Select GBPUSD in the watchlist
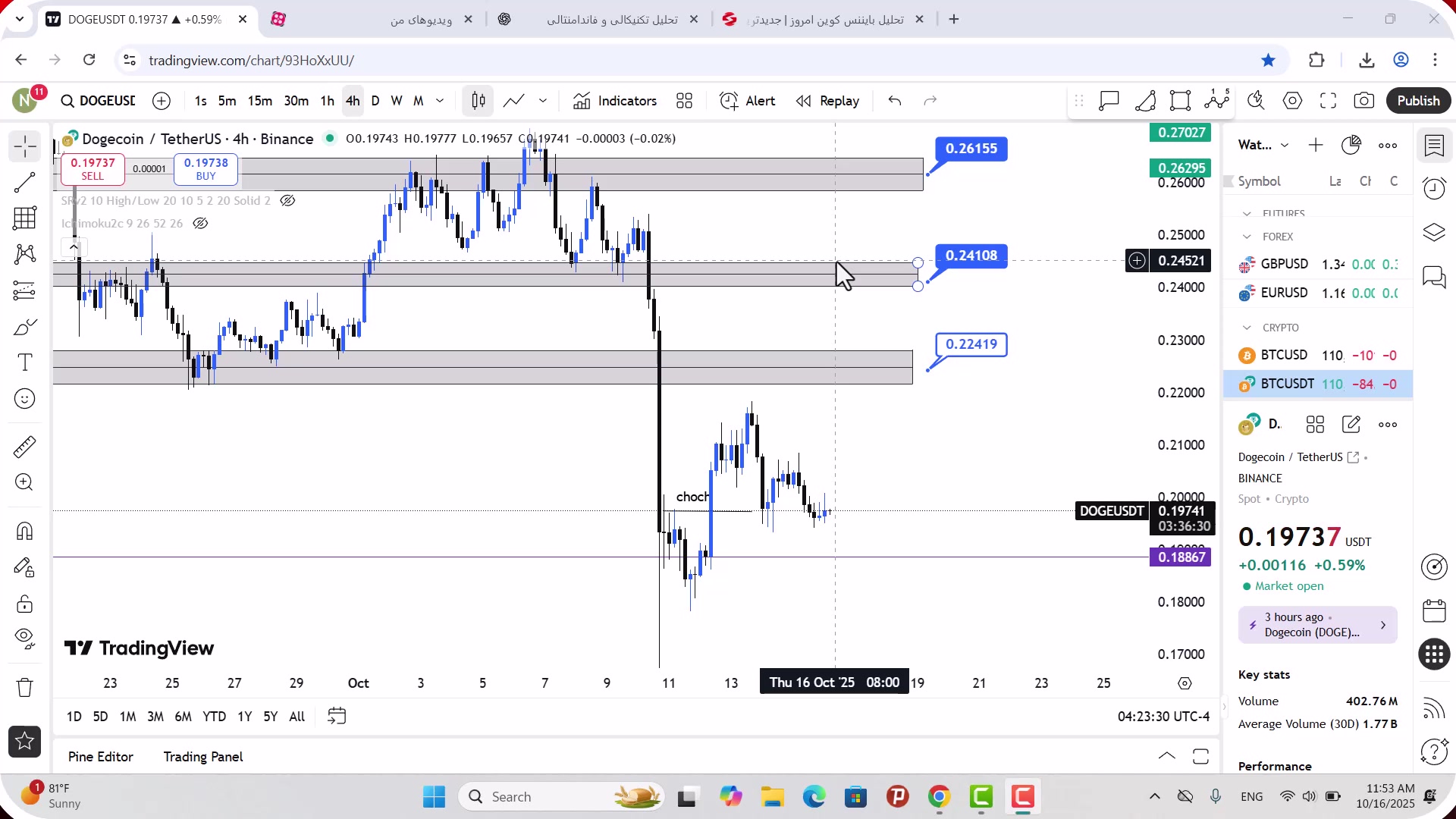Viewport: 1456px width, 819px height. click(1318, 264)
